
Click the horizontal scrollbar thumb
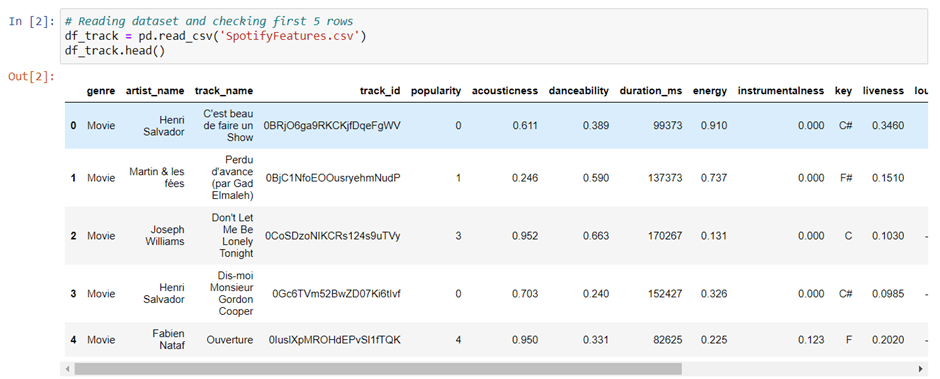378,368
